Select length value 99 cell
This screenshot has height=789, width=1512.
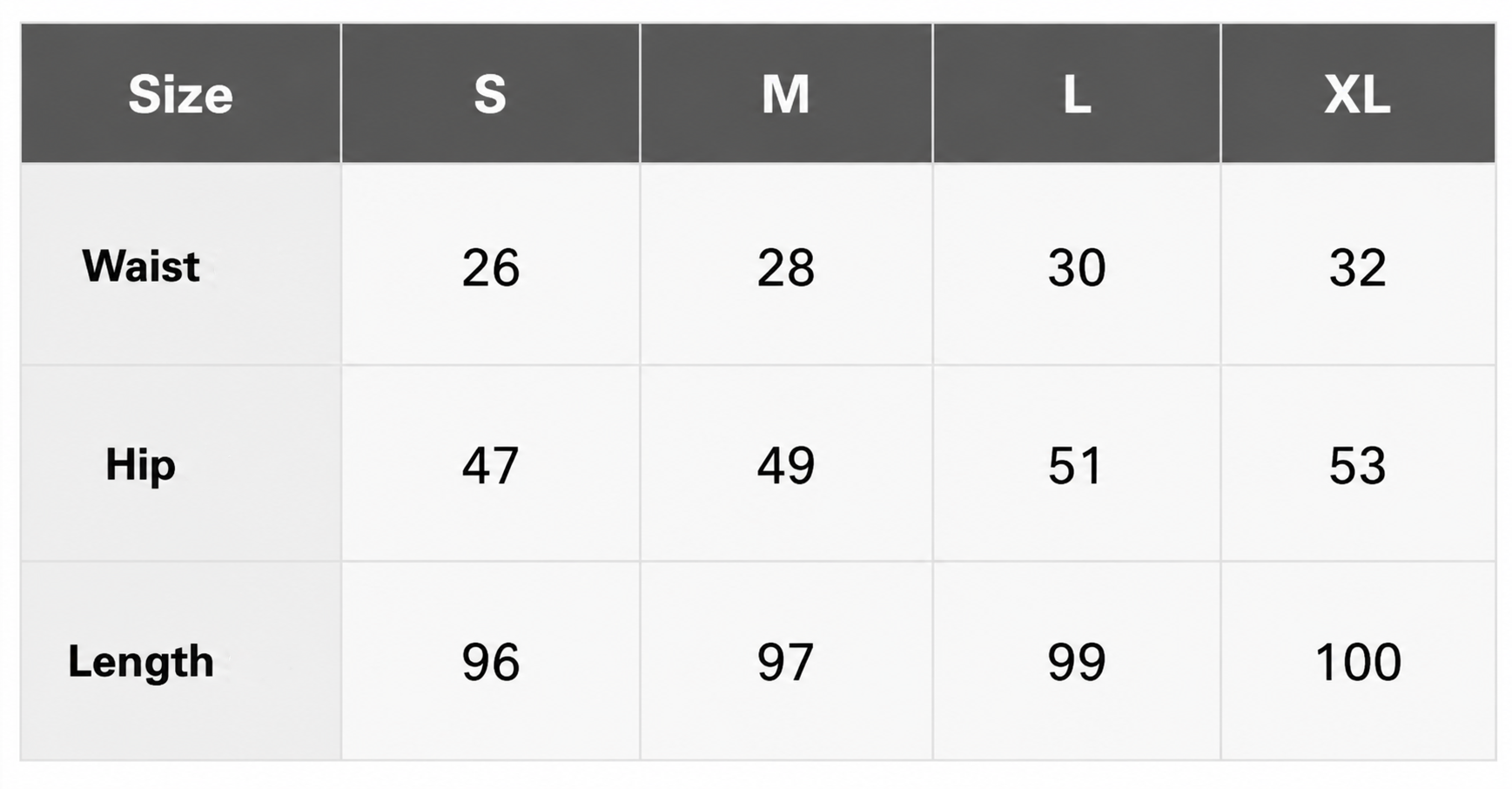(1077, 661)
